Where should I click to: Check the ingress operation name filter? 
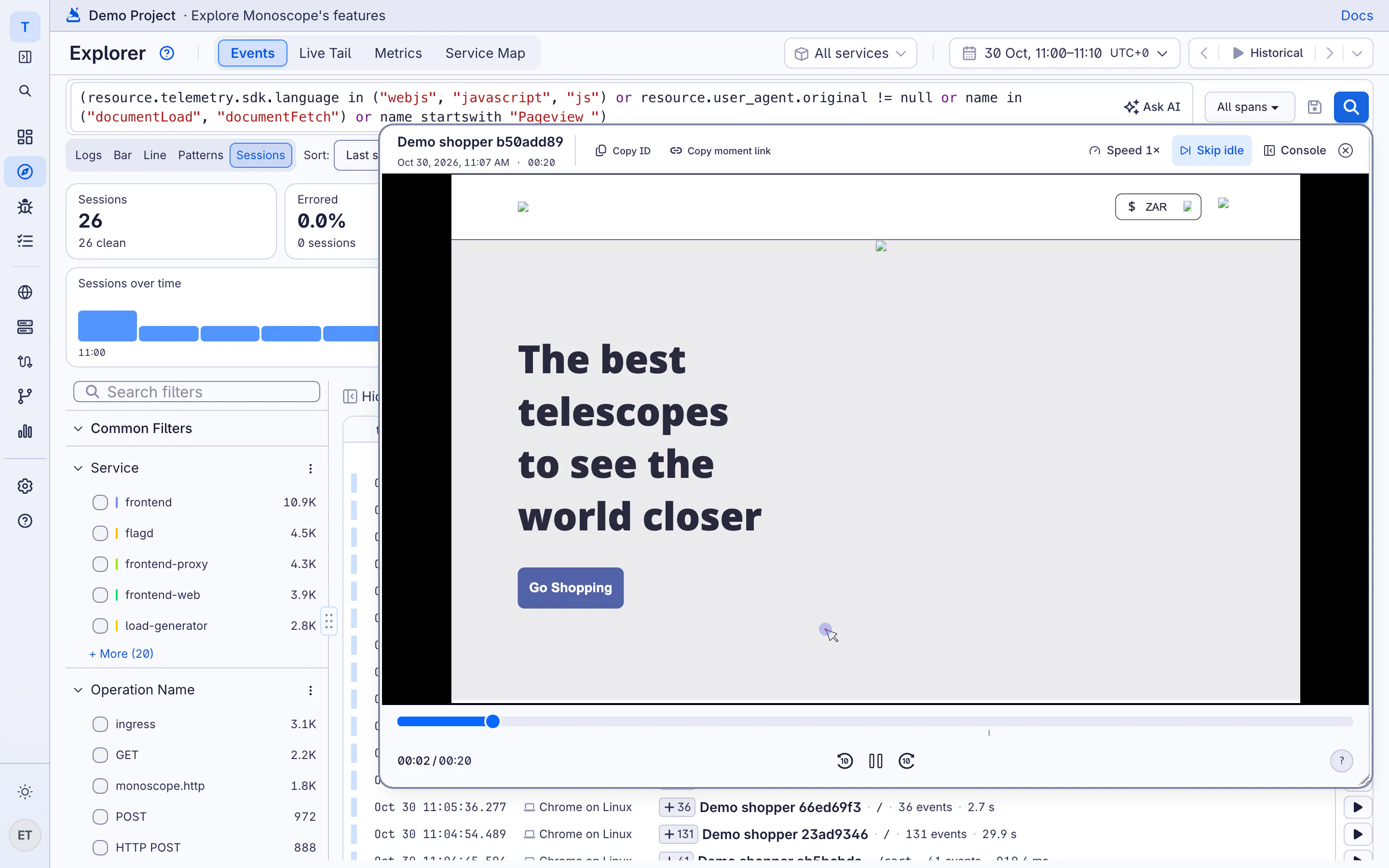(100, 724)
